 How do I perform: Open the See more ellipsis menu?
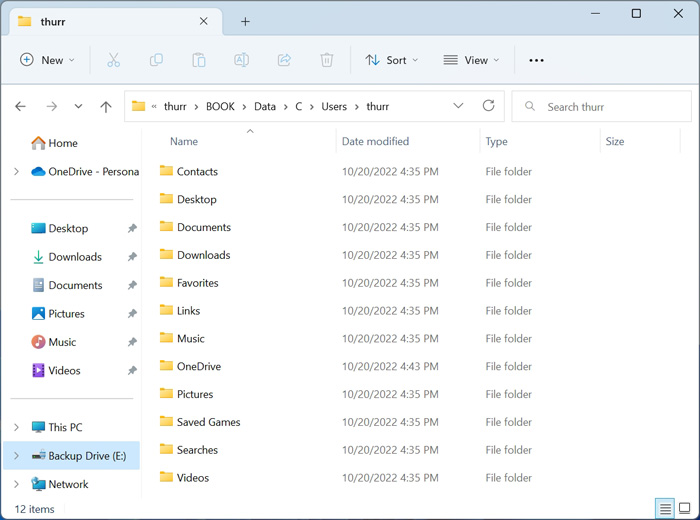[536, 60]
